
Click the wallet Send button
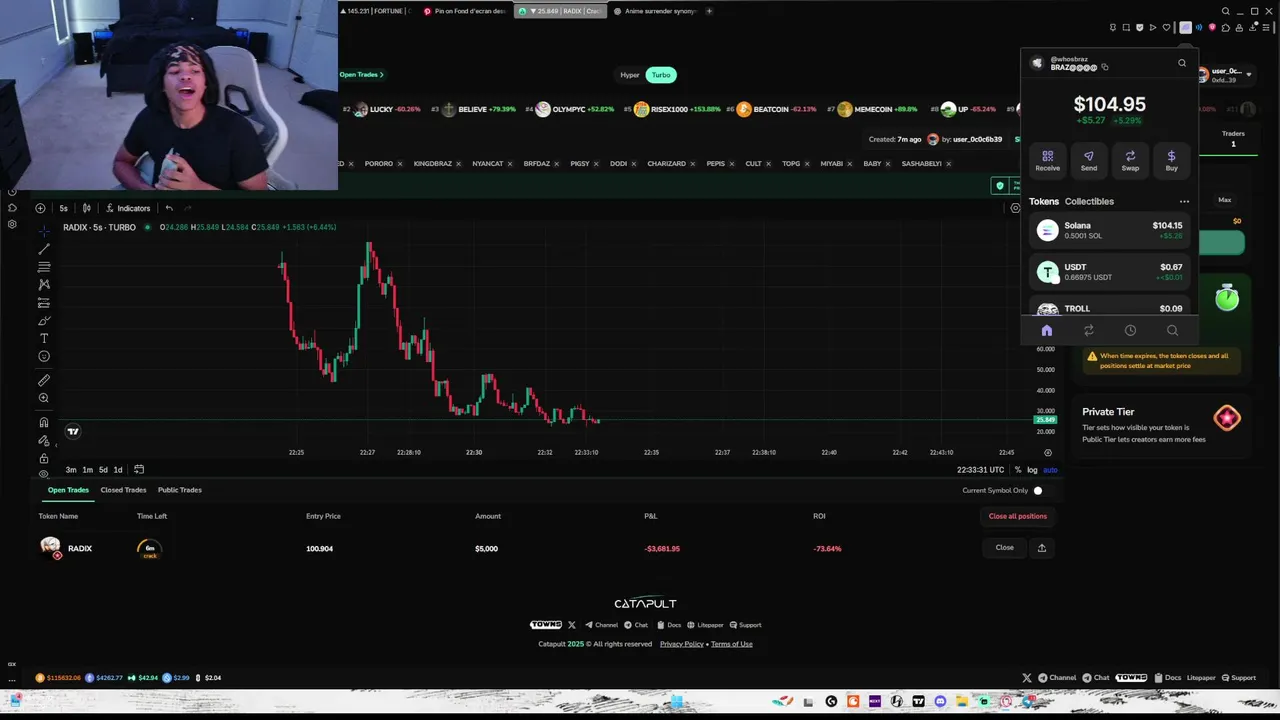coord(1089,161)
